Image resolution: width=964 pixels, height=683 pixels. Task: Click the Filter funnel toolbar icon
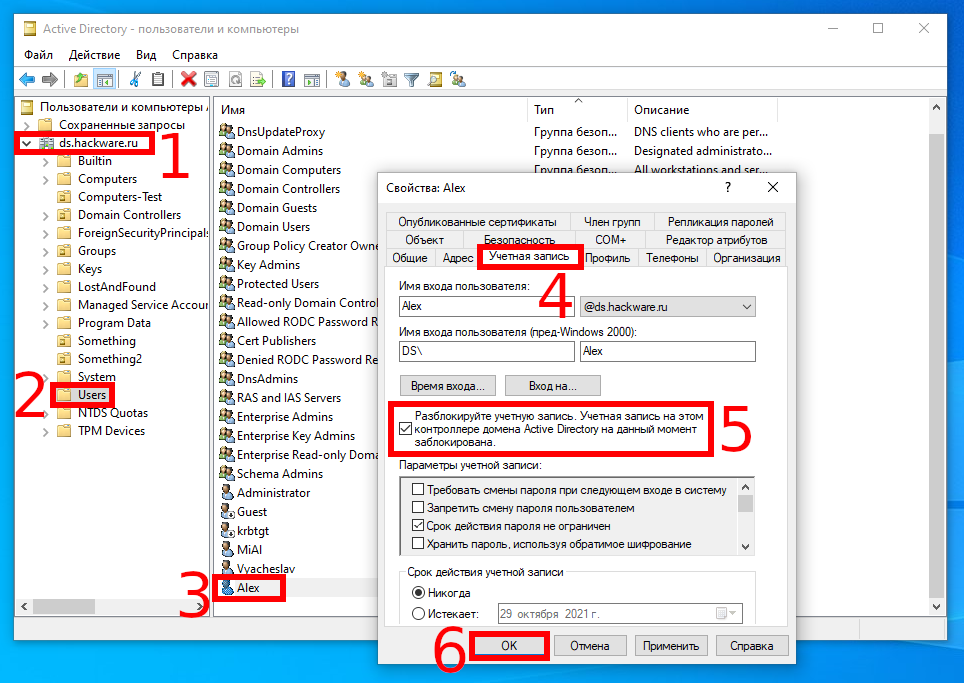410,80
